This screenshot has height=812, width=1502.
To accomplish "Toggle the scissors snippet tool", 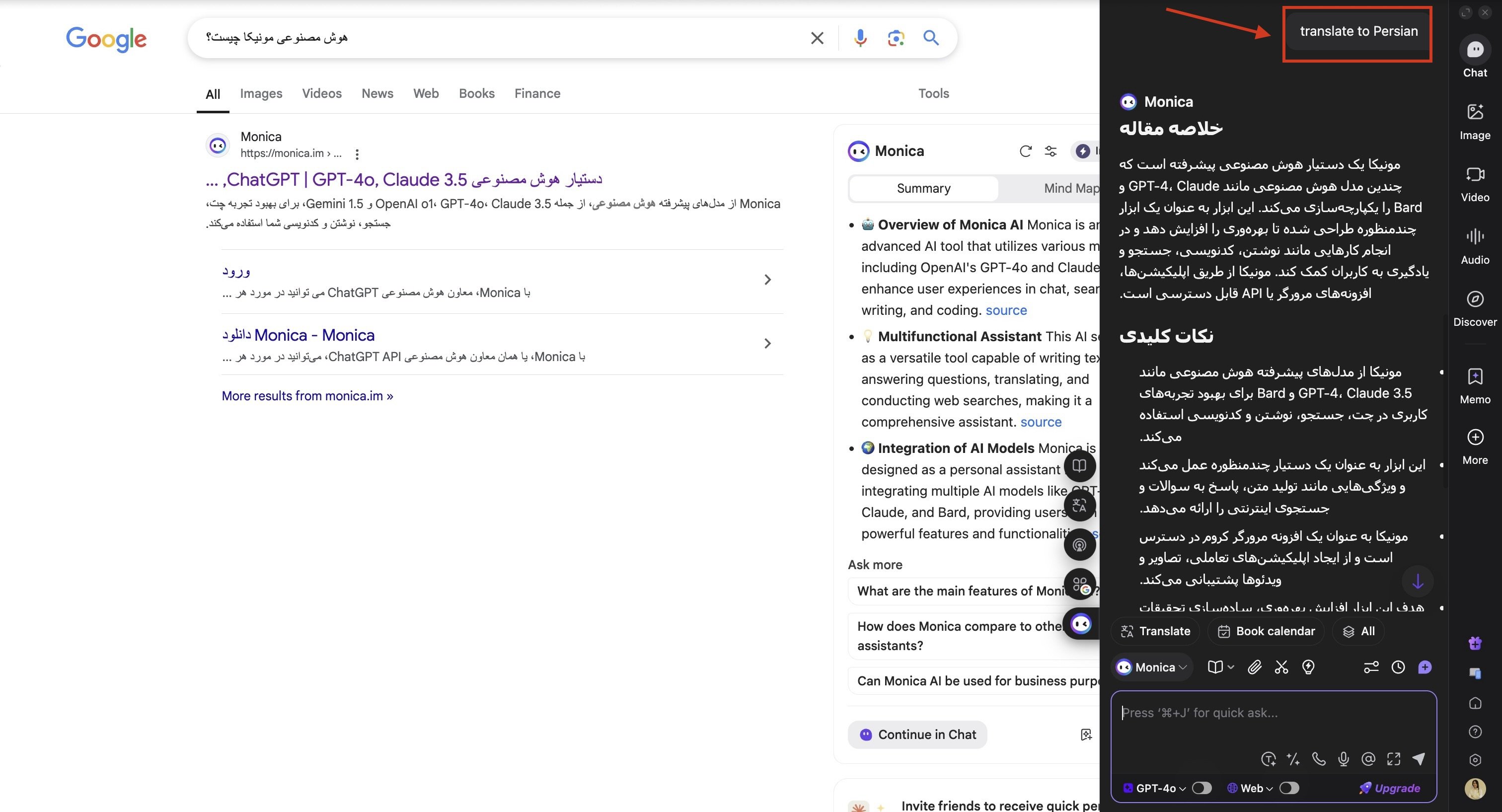I will pos(1281,667).
